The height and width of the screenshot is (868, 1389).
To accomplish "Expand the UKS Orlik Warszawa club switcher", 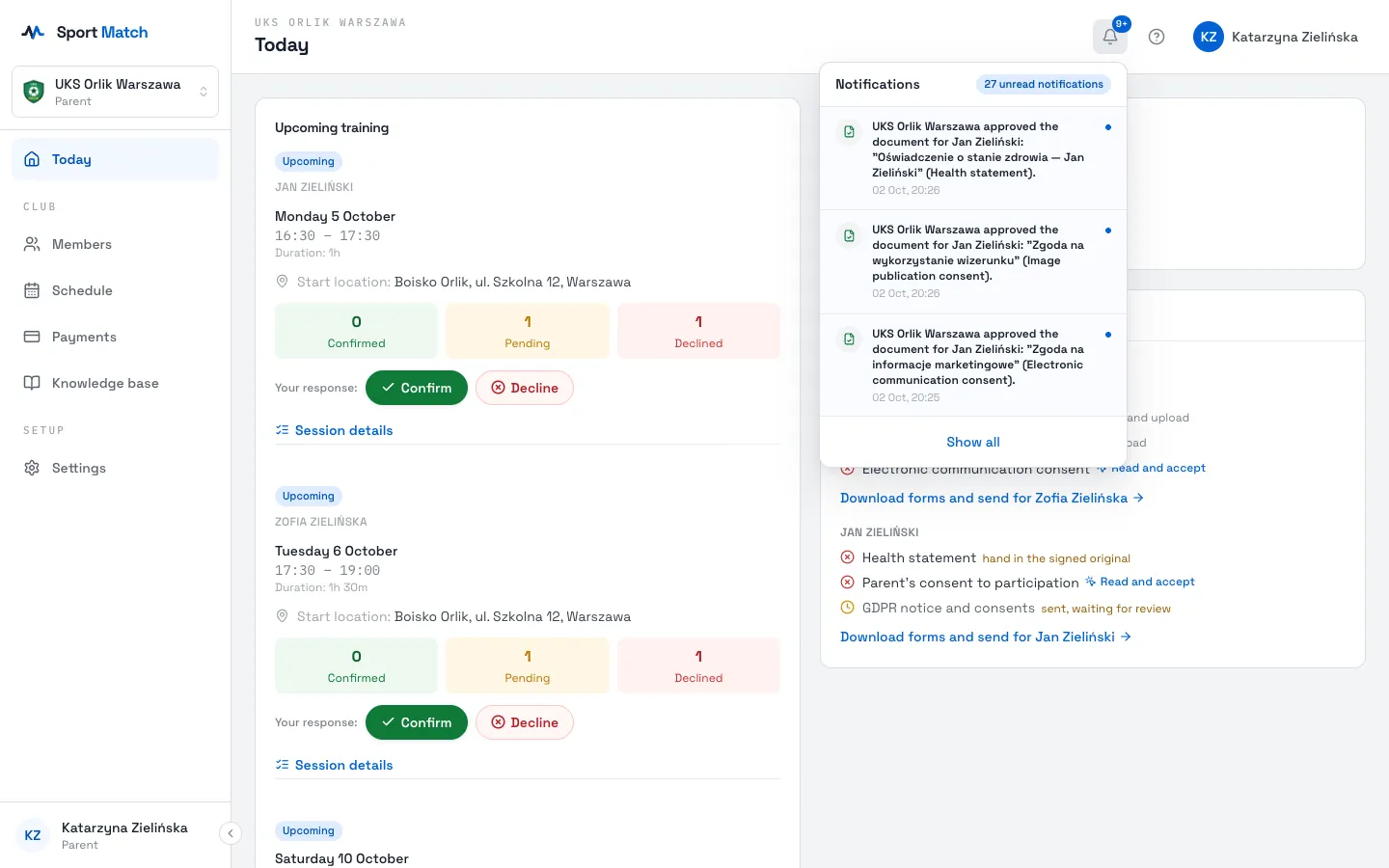I will (115, 92).
